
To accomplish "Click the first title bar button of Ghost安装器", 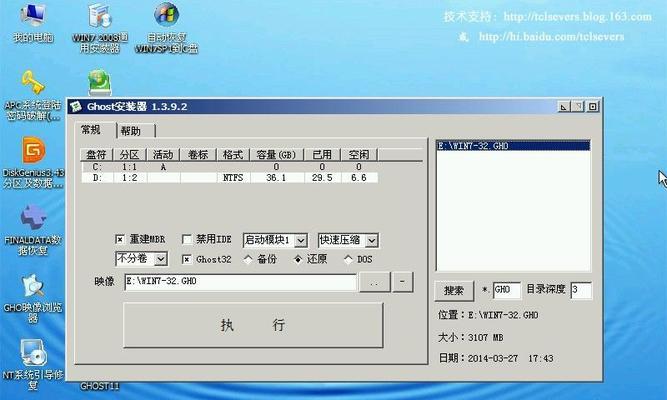I will coord(563,106).
